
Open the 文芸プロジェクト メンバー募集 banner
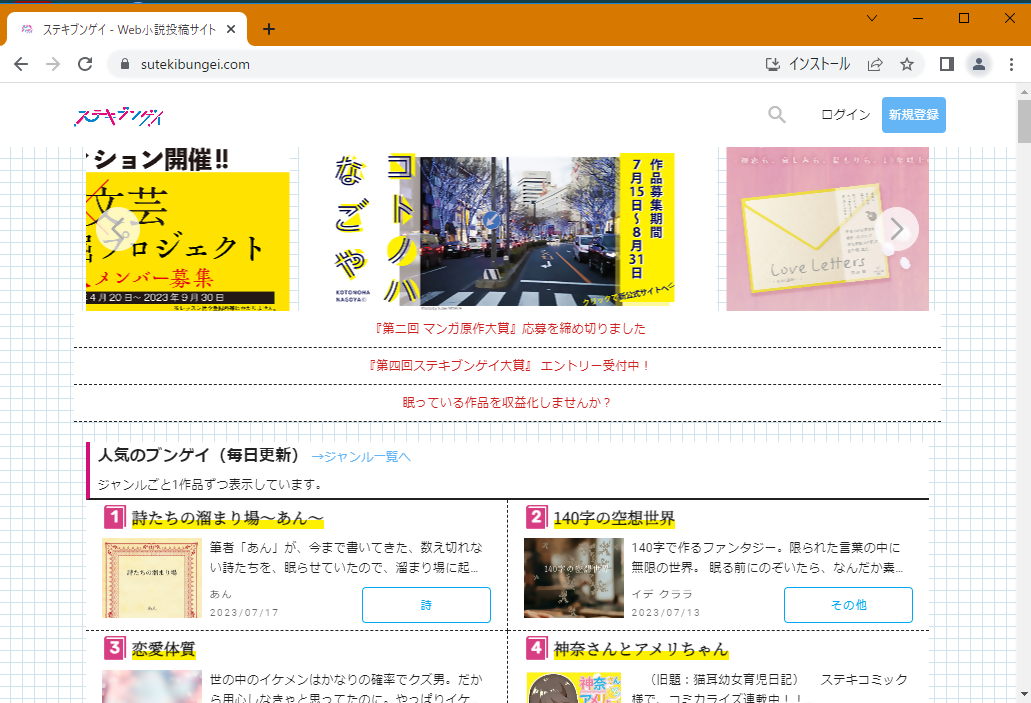187,229
